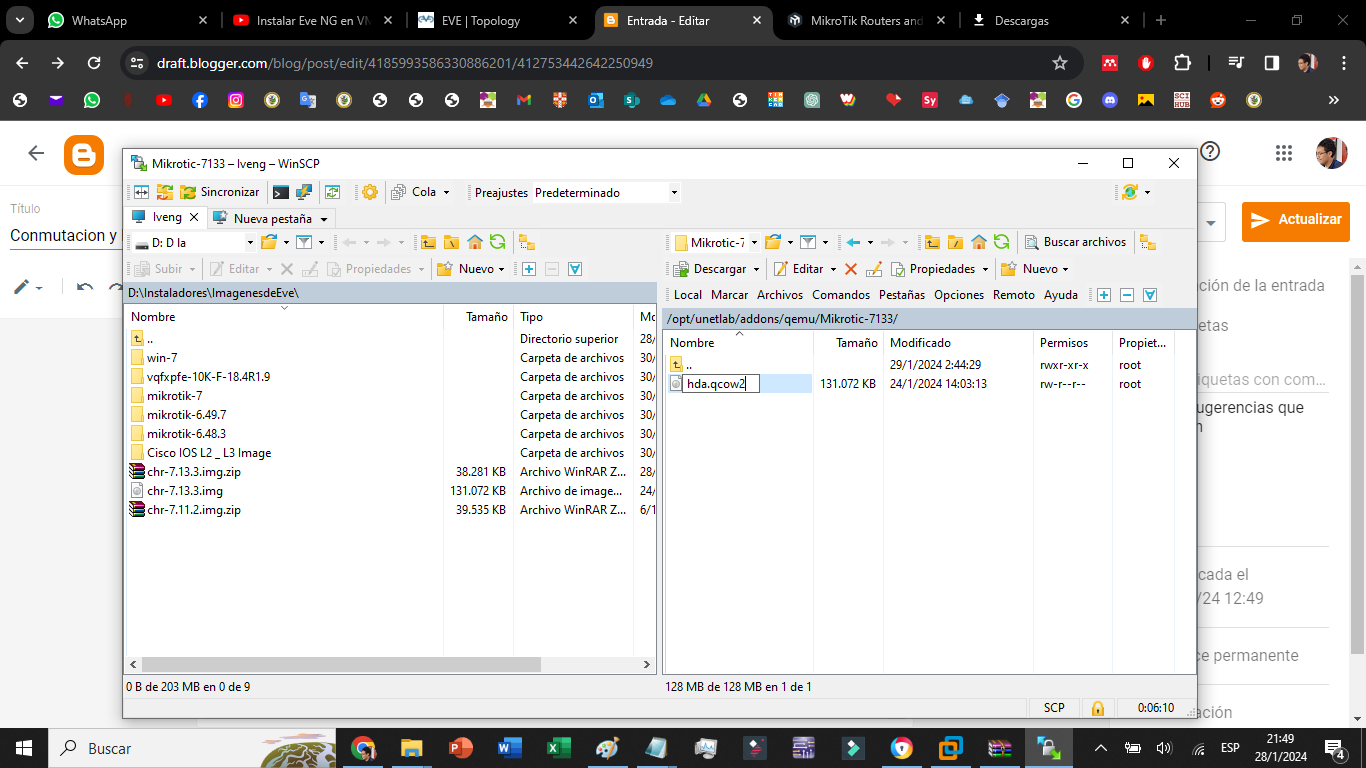The image size is (1366, 768).
Task: Open the Remoto menu
Action: coord(1014,295)
